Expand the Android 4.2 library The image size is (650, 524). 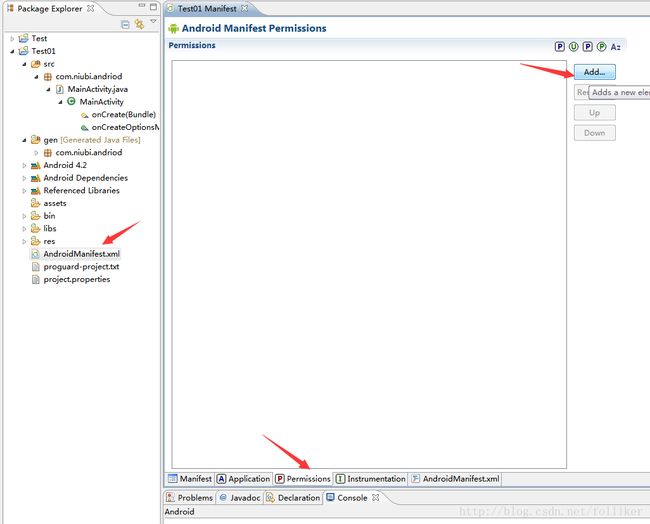pos(24,165)
